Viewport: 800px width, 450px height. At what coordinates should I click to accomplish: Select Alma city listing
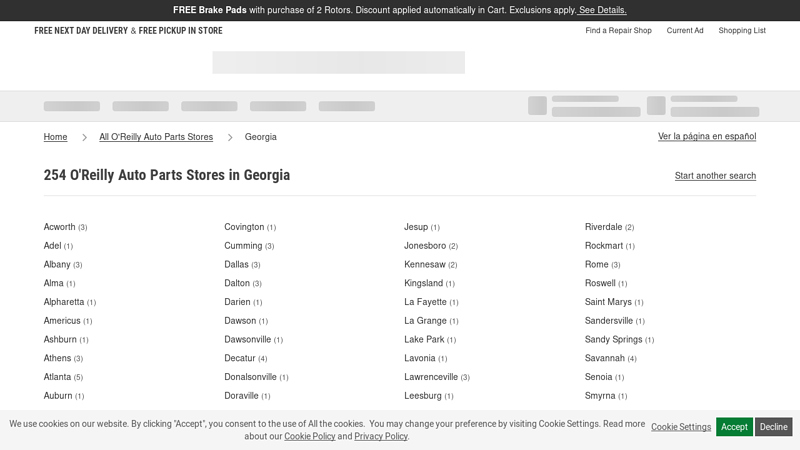59,283
